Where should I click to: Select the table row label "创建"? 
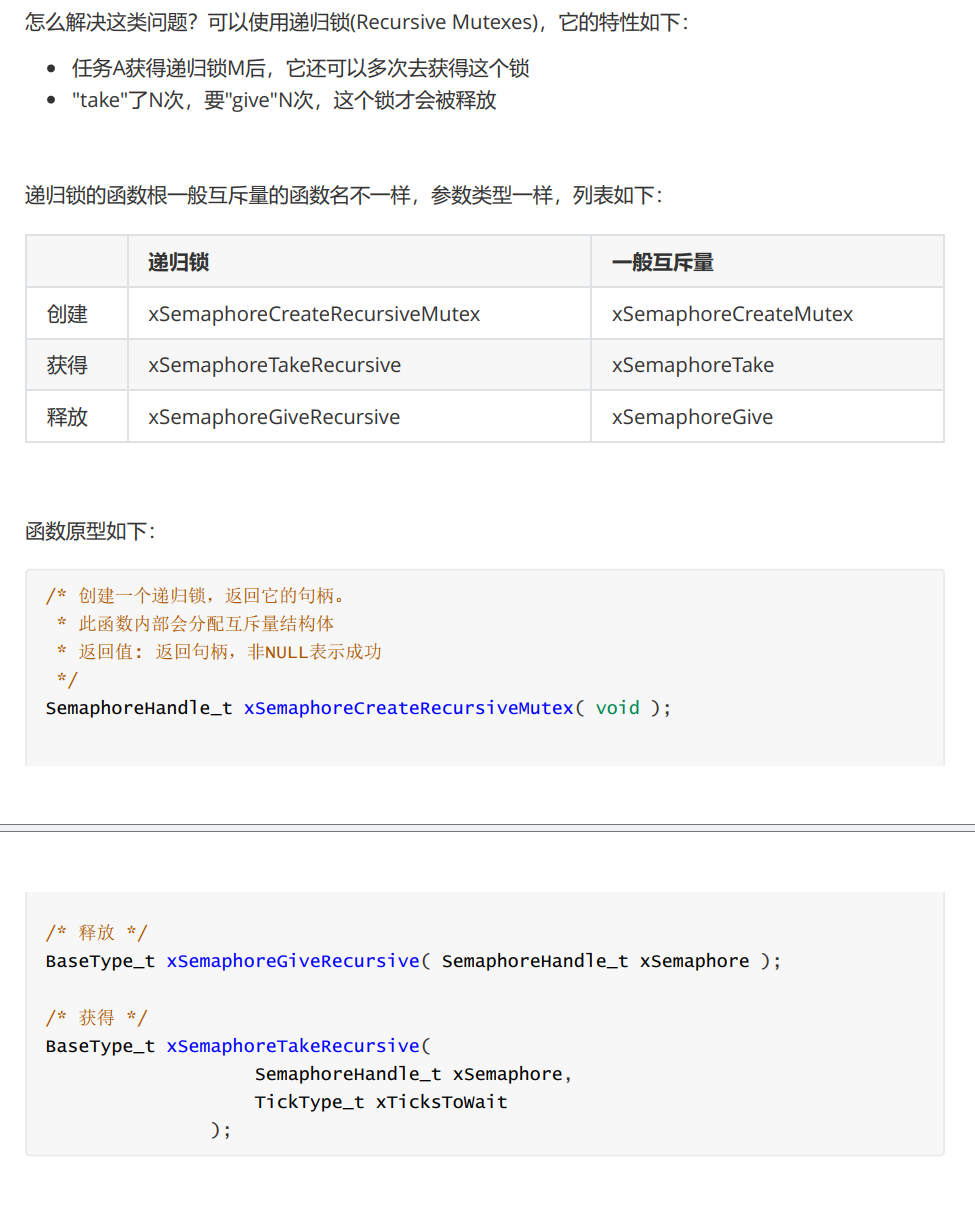point(77,314)
